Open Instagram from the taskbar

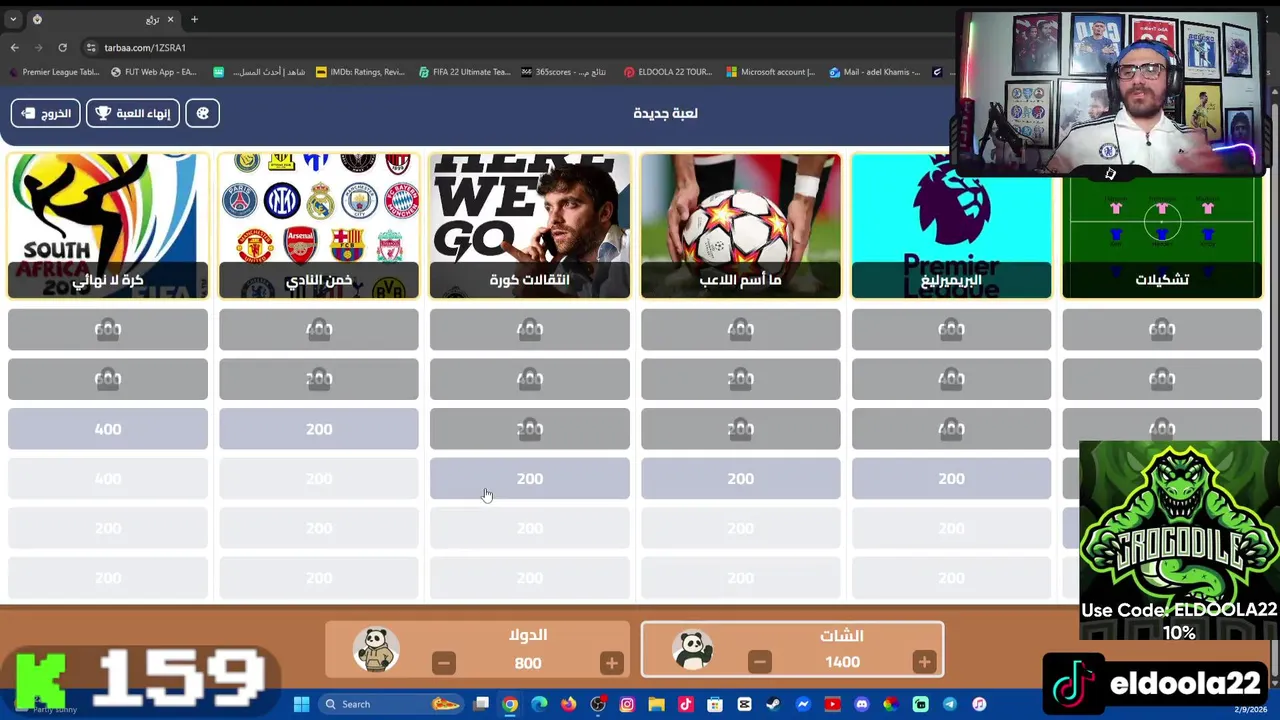(627, 704)
